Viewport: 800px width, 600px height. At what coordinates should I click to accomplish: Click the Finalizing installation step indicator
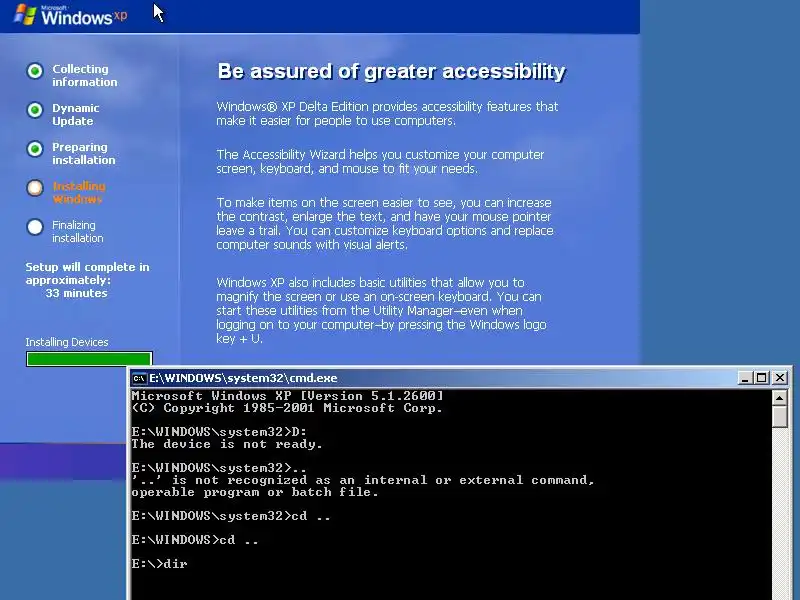pos(35,227)
